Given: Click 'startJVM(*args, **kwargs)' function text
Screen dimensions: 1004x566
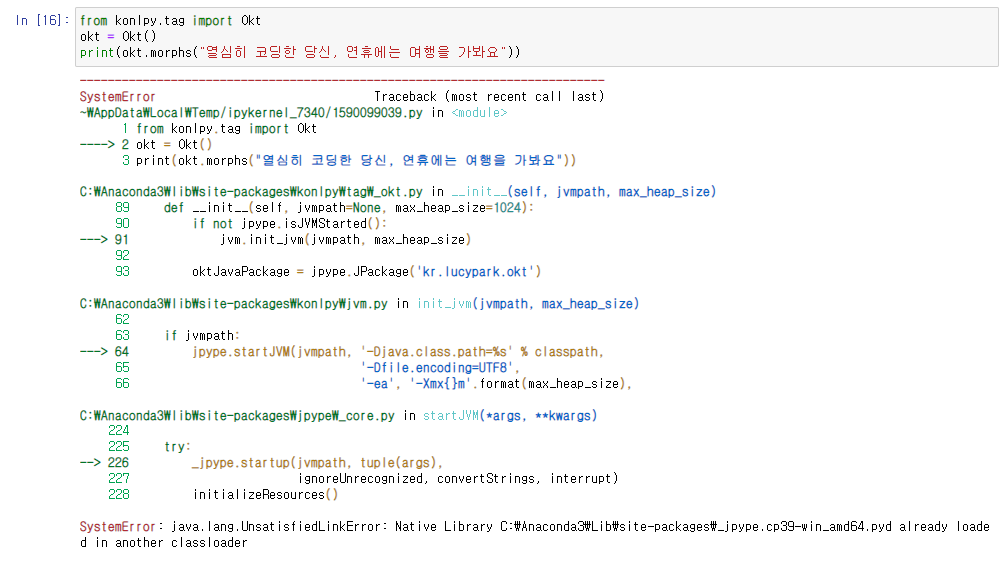Looking at the screenshot, I should tap(510, 416).
